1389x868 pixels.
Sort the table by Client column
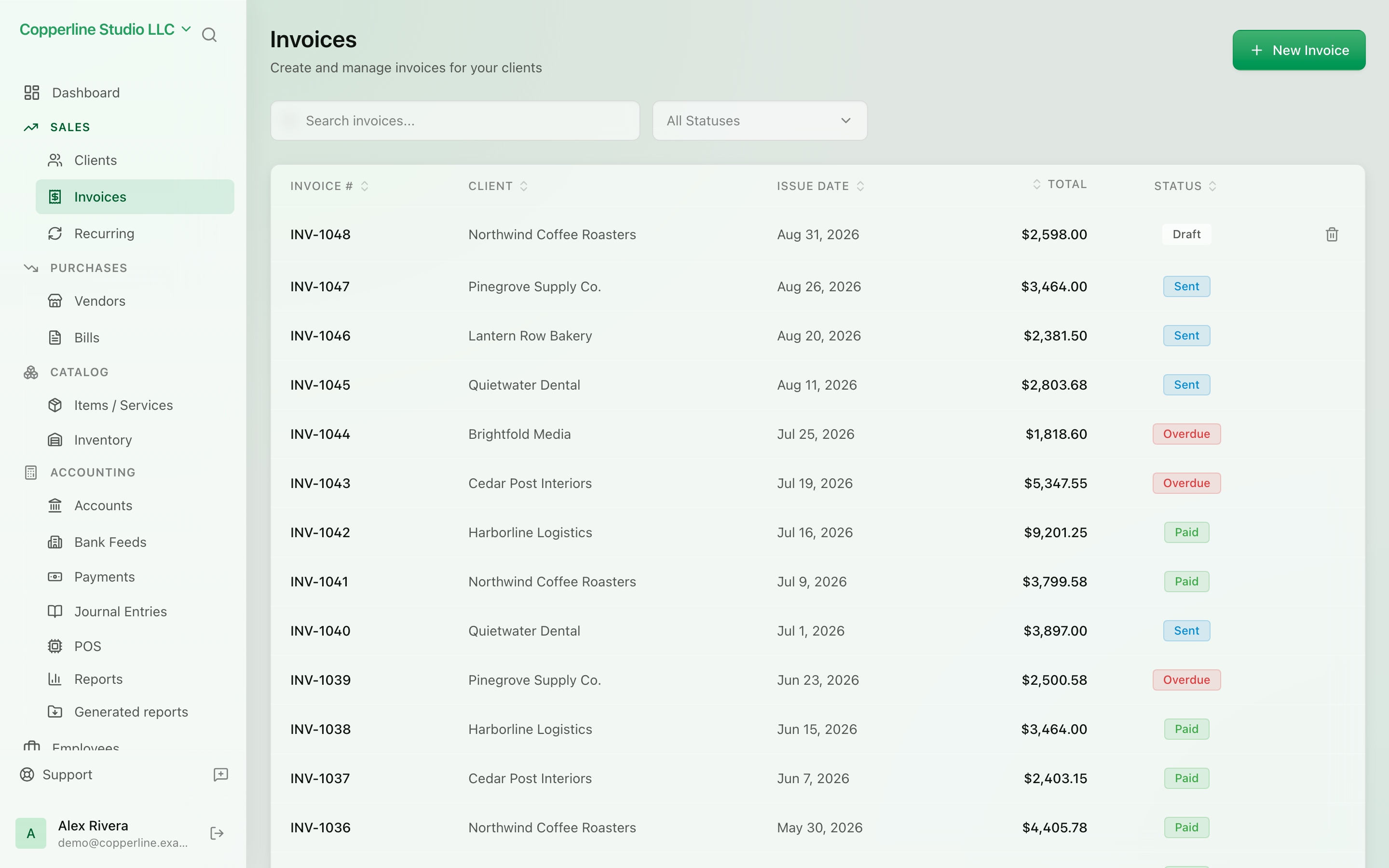coord(498,186)
